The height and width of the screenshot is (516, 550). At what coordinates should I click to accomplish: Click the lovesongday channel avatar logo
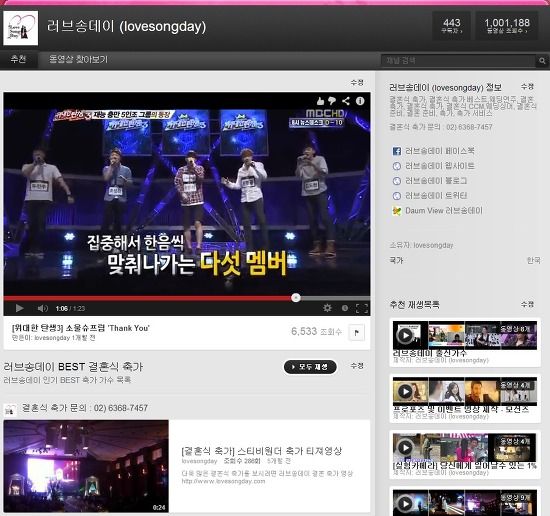(20, 28)
